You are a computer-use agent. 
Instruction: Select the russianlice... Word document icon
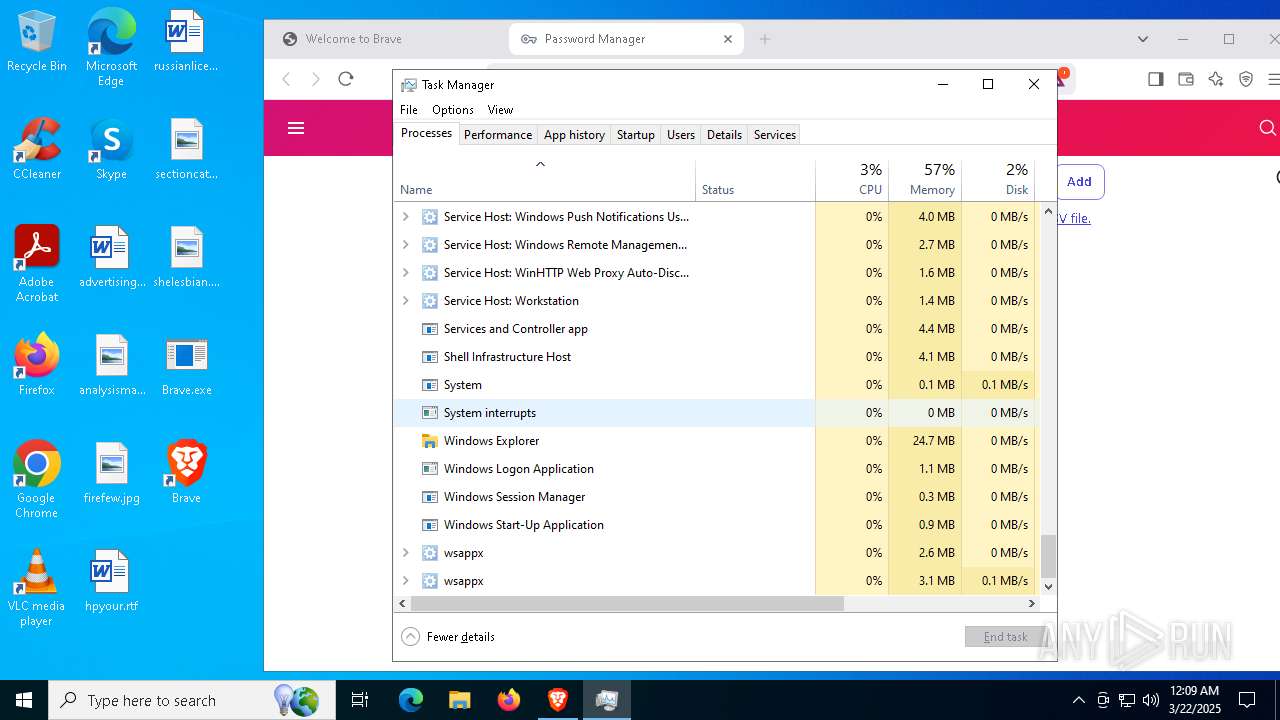186,42
